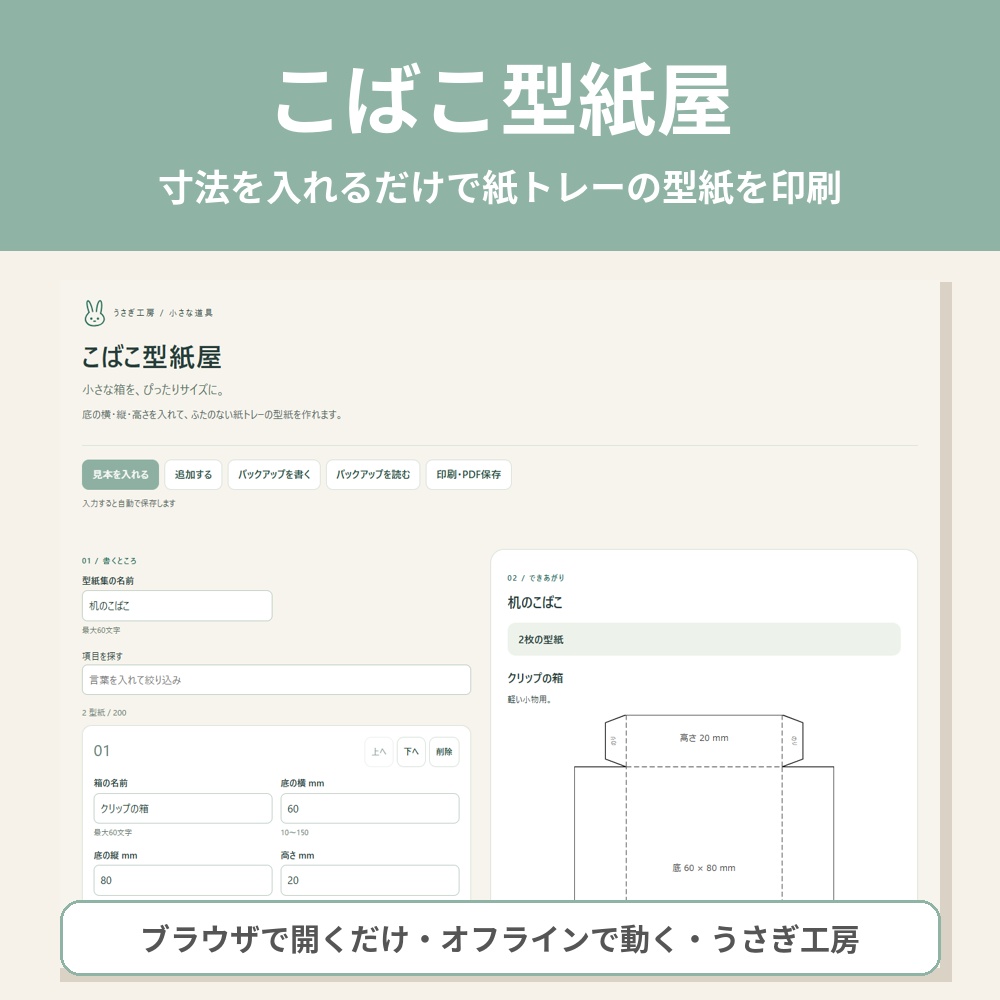Focus the 型紙集の名前 input field

click(x=177, y=606)
